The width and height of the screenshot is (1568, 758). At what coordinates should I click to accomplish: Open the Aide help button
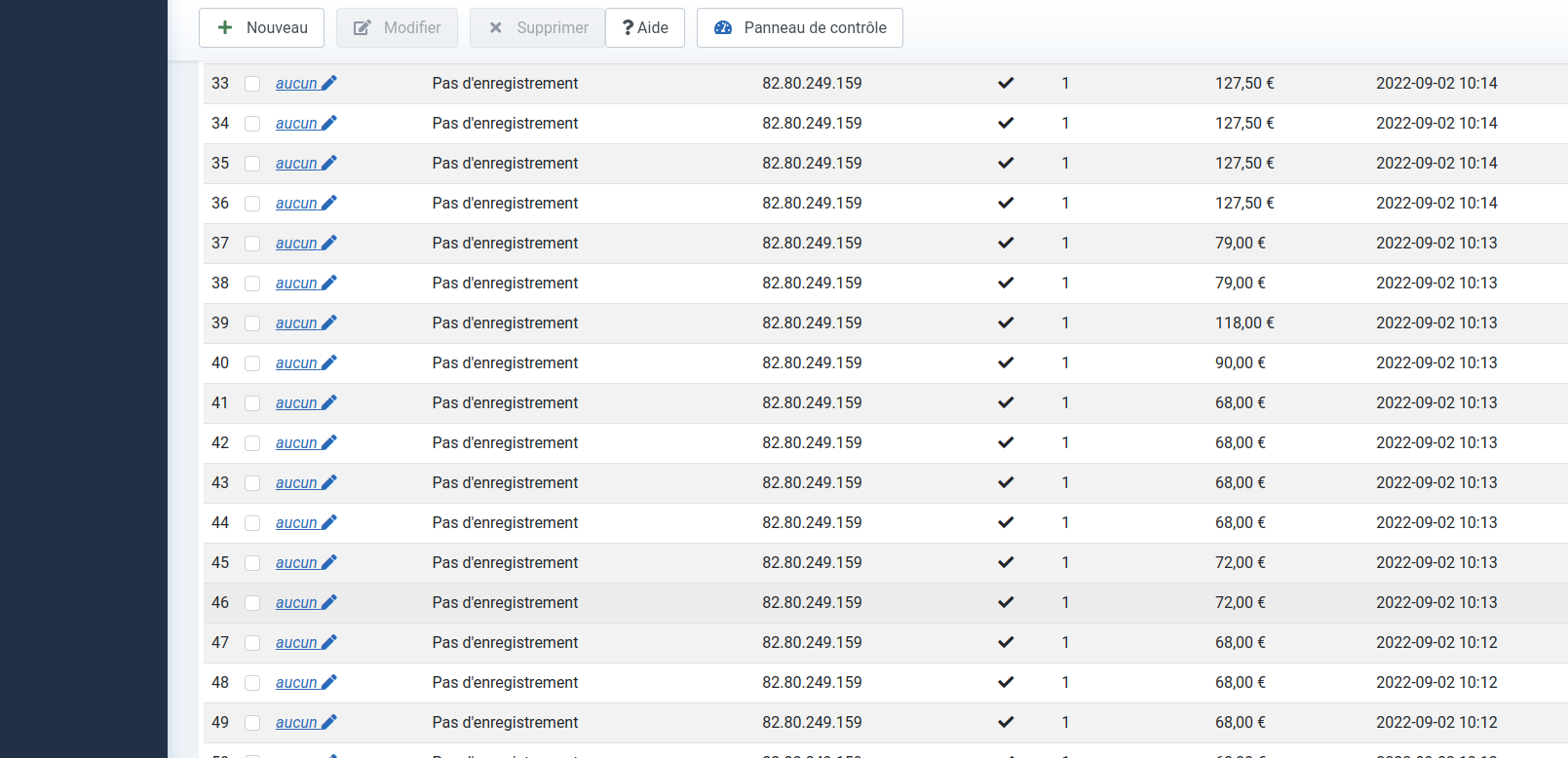645,27
